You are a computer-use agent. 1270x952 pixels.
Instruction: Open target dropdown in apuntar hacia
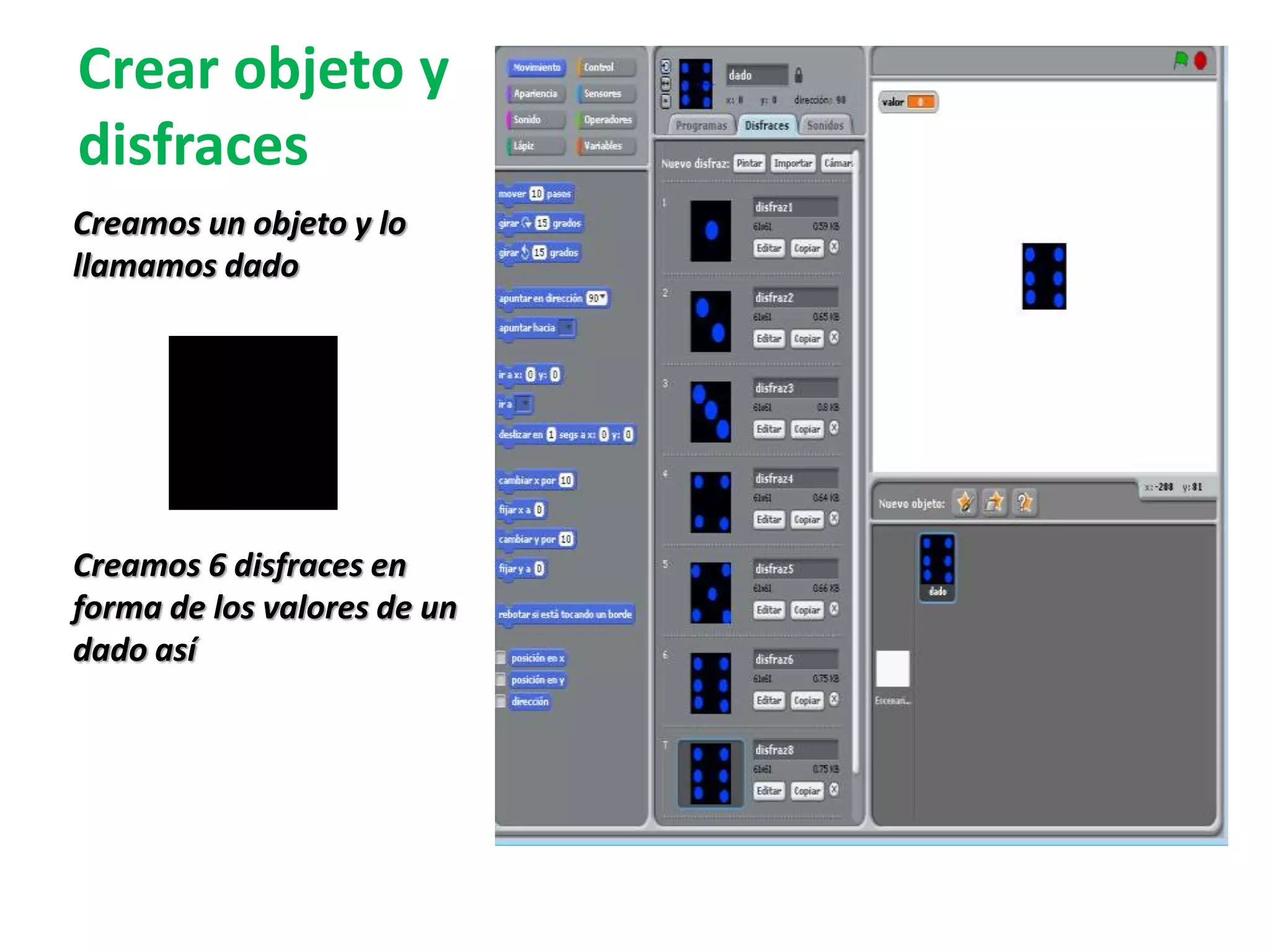coord(567,327)
